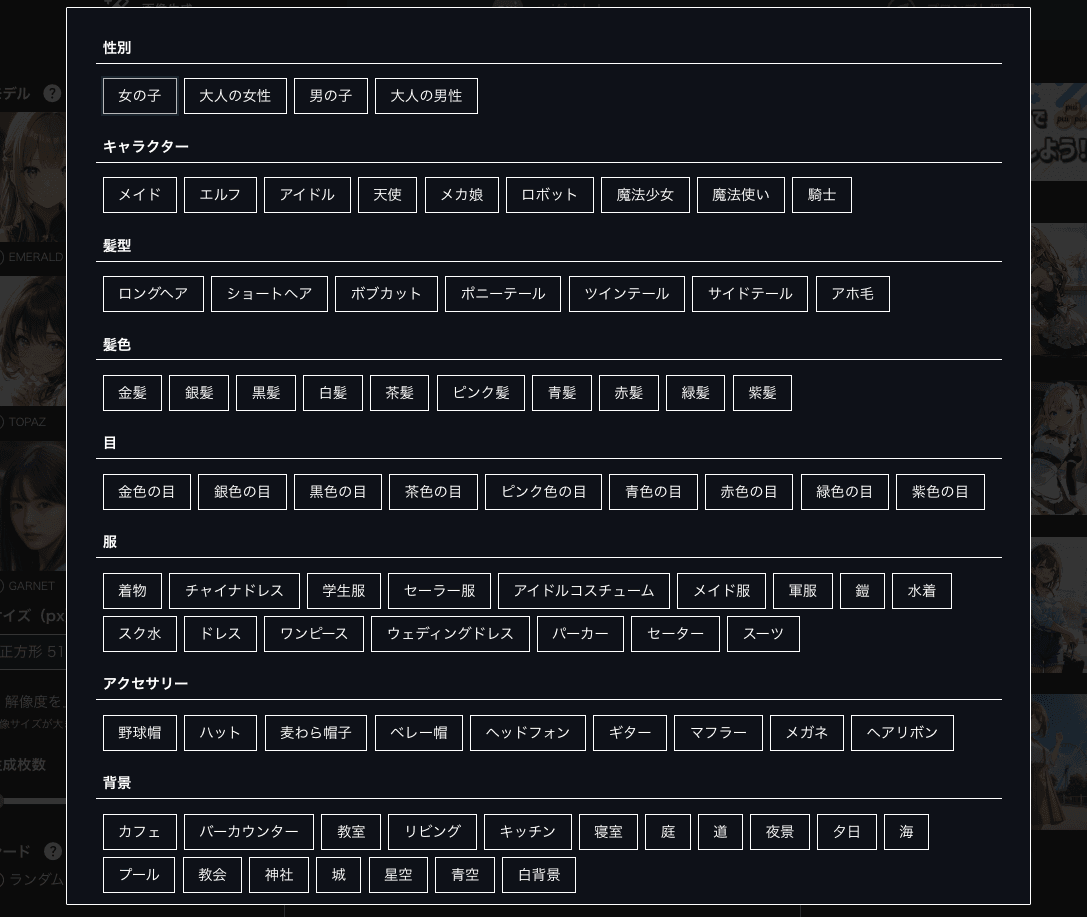
Task: Click the help icon beside the lower-left label
Action: (x=52, y=852)
